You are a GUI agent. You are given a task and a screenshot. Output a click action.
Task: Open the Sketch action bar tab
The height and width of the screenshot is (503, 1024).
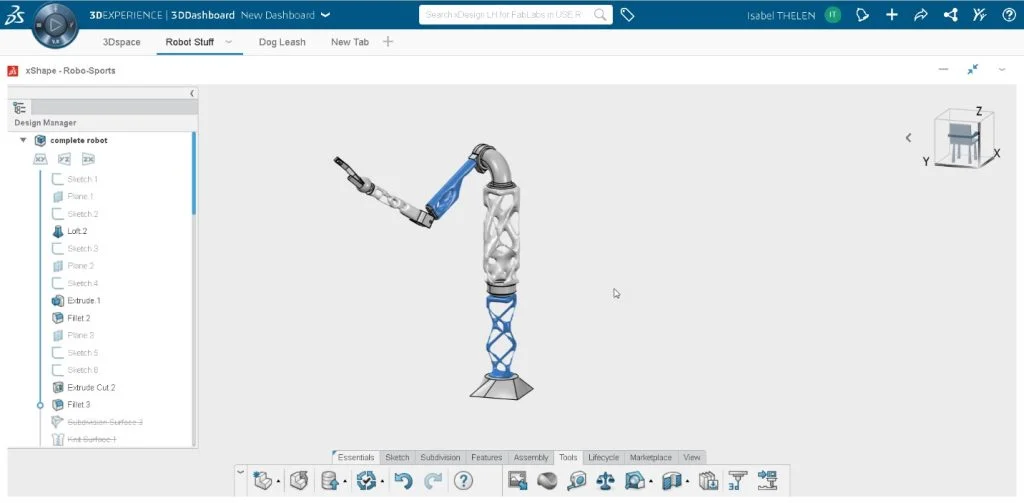(397, 457)
